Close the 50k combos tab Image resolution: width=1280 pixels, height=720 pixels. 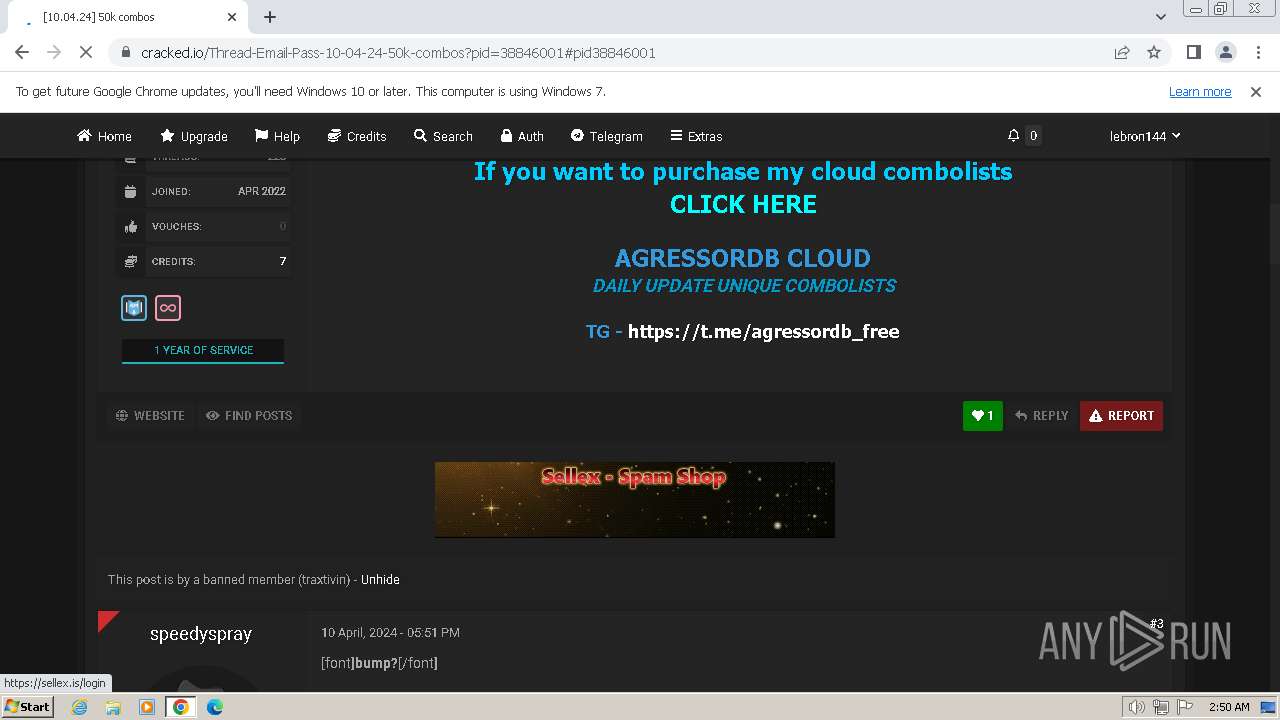click(x=232, y=17)
